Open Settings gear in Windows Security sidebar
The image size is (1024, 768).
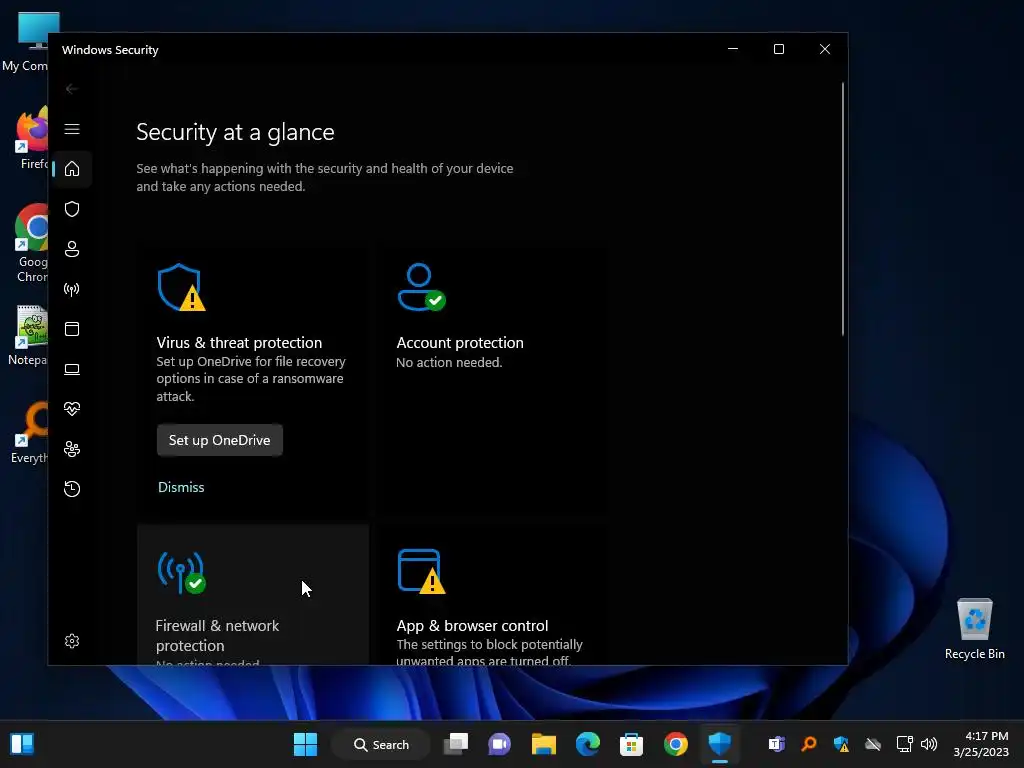[x=72, y=641]
